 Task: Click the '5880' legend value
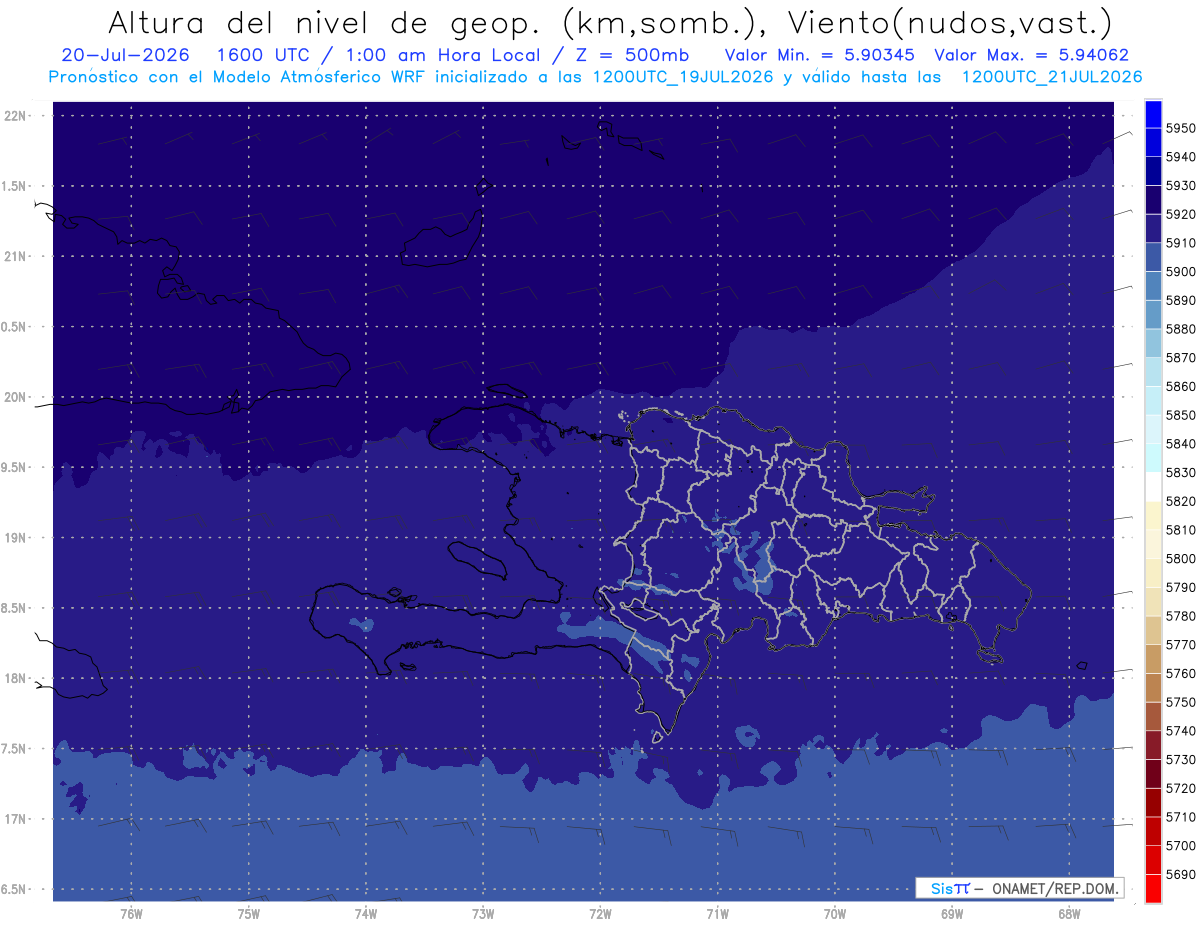tap(1180, 329)
